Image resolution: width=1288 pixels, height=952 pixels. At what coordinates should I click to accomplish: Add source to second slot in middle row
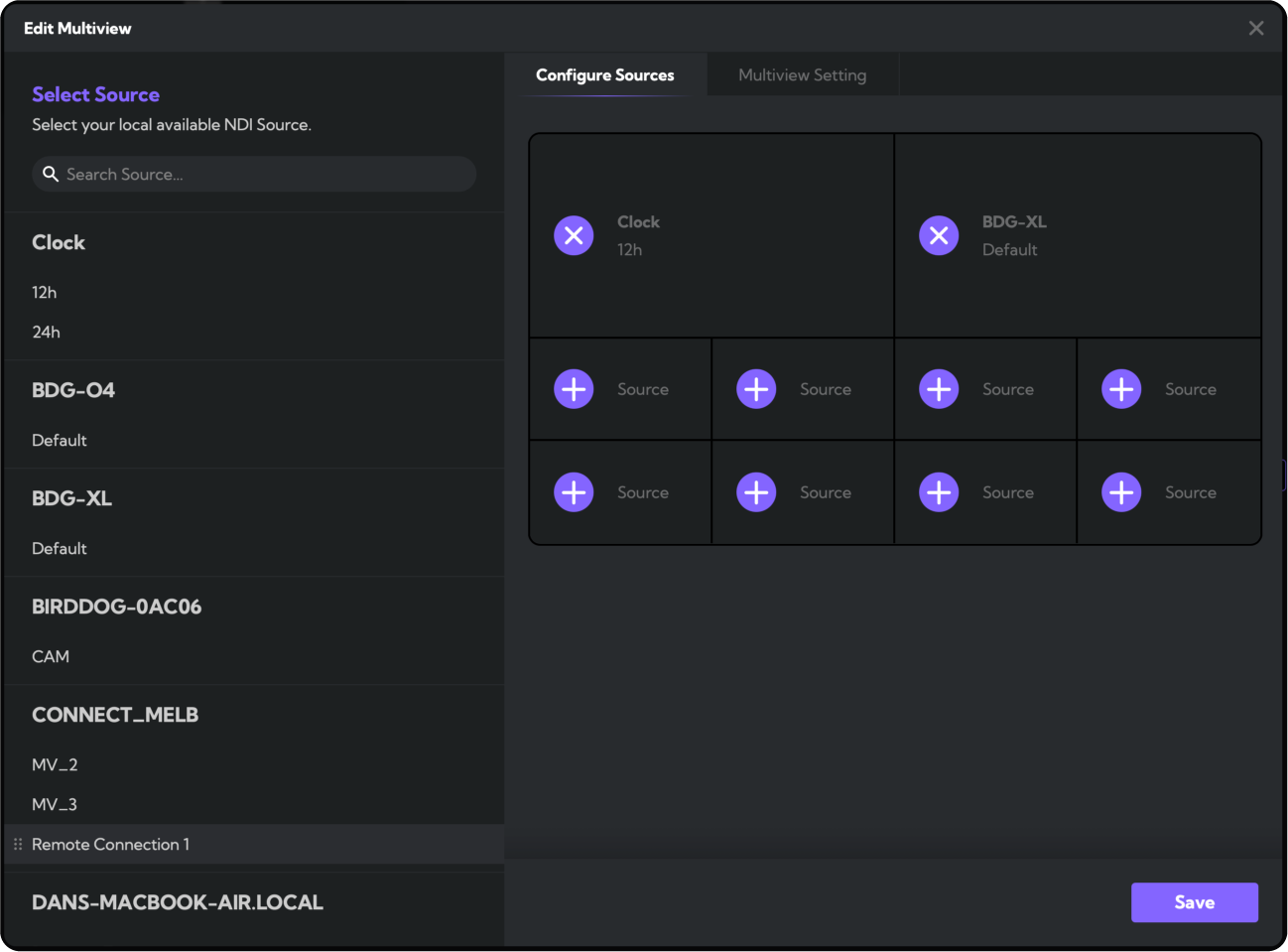[756, 389]
